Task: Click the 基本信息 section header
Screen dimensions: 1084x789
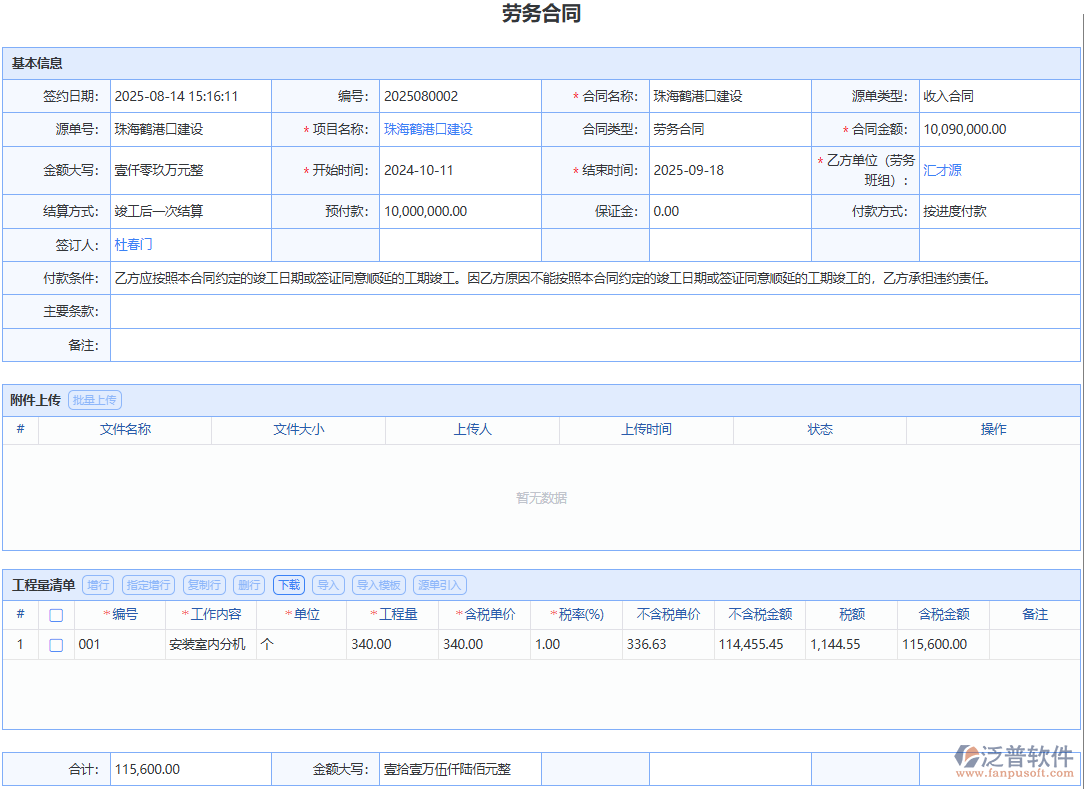Action: coord(35,63)
